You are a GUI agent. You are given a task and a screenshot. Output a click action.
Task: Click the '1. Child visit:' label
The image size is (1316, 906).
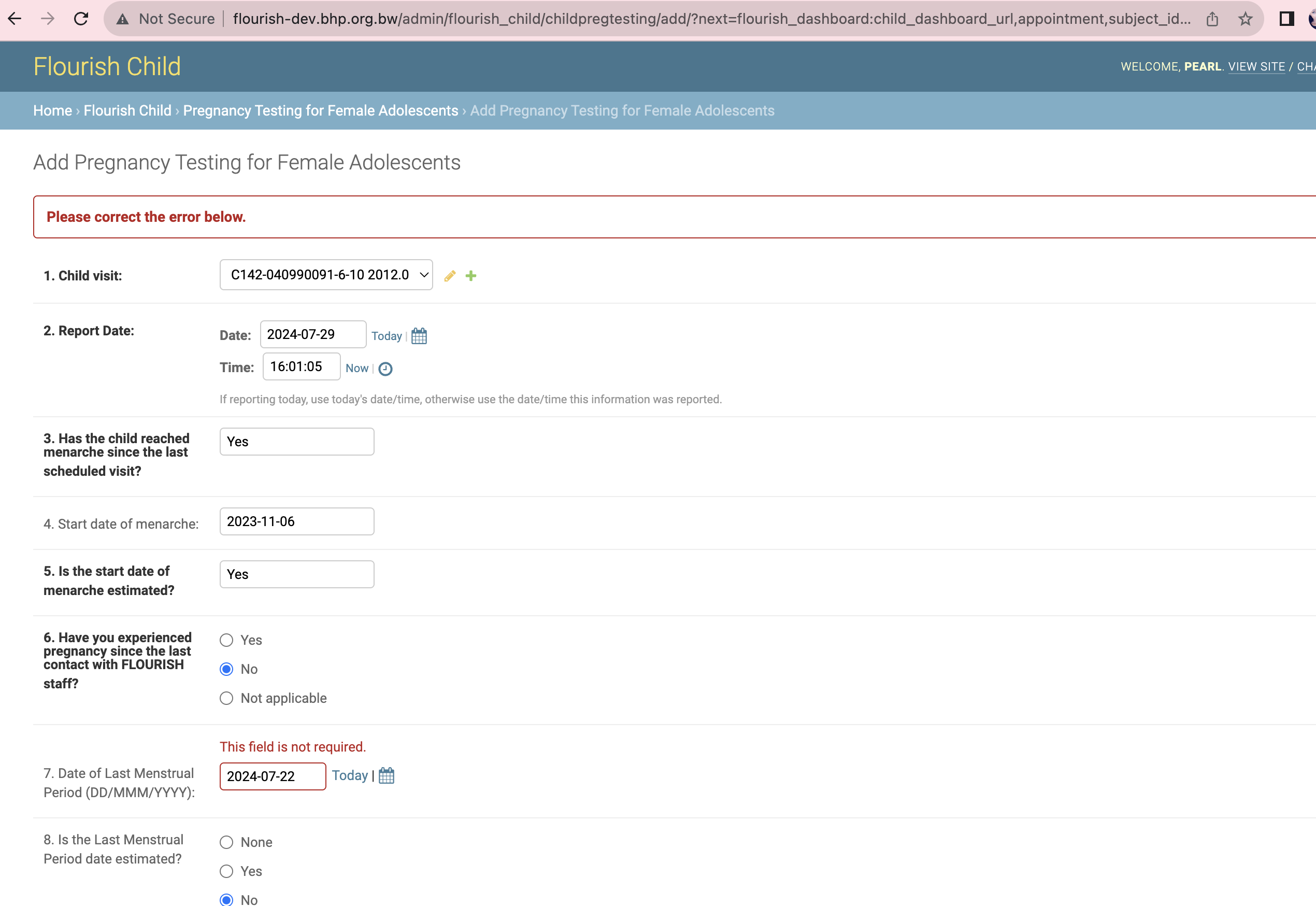point(83,276)
